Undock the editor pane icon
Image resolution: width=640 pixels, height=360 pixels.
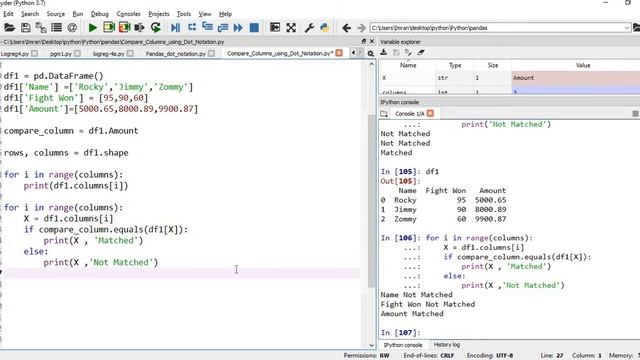[x=364, y=41]
